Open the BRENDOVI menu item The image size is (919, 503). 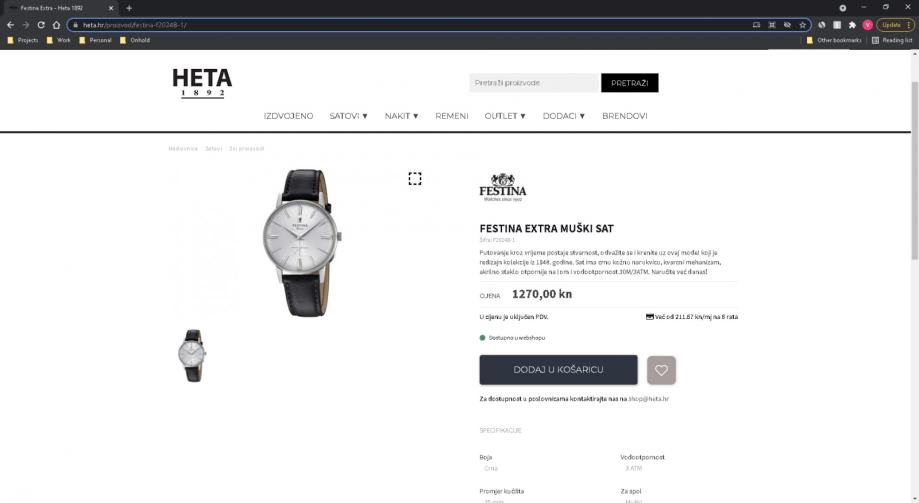point(625,116)
